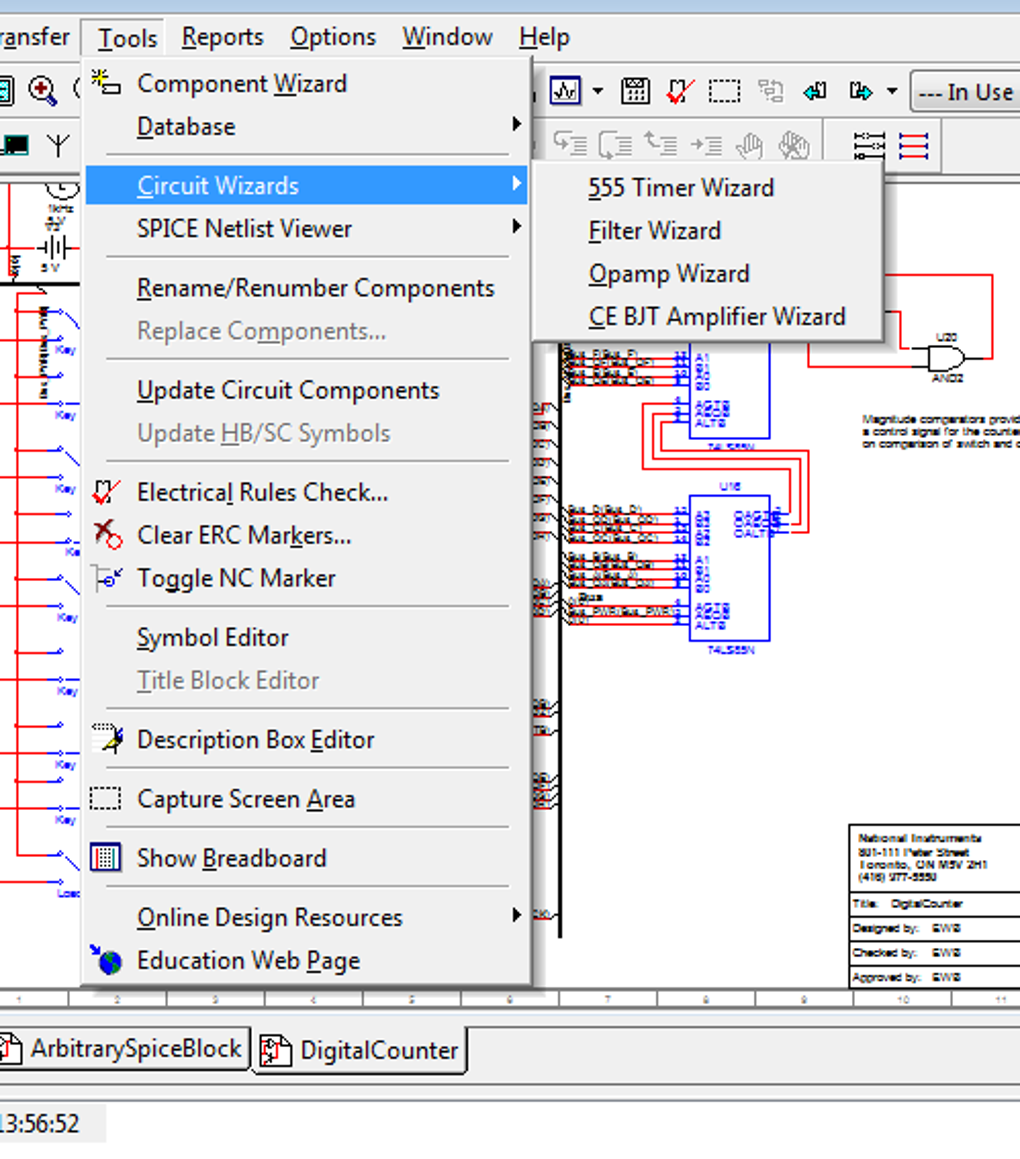Open the Reports menu

click(222, 38)
